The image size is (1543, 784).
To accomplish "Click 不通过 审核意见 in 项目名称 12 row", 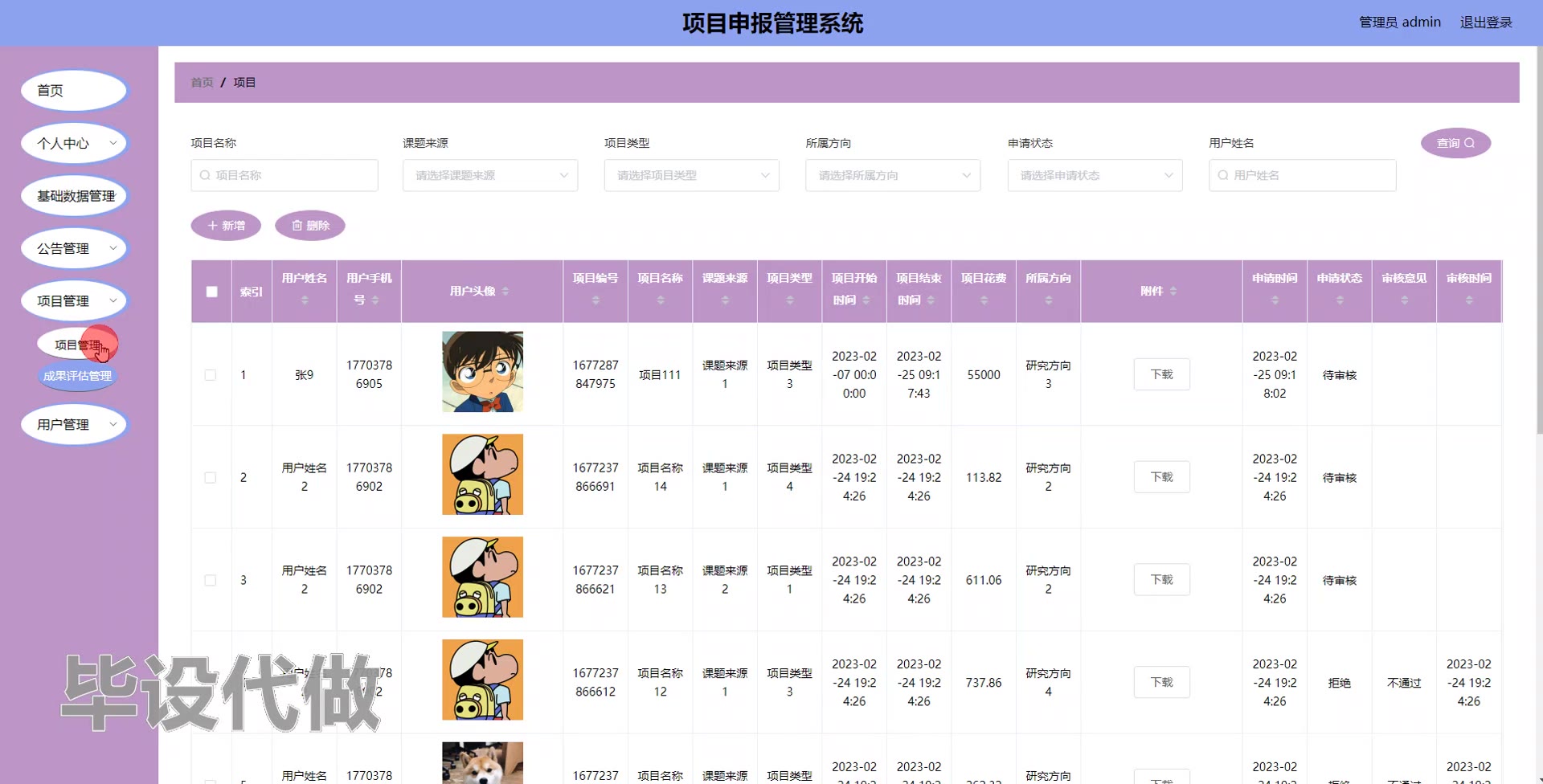I will [x=1404, y=683].
